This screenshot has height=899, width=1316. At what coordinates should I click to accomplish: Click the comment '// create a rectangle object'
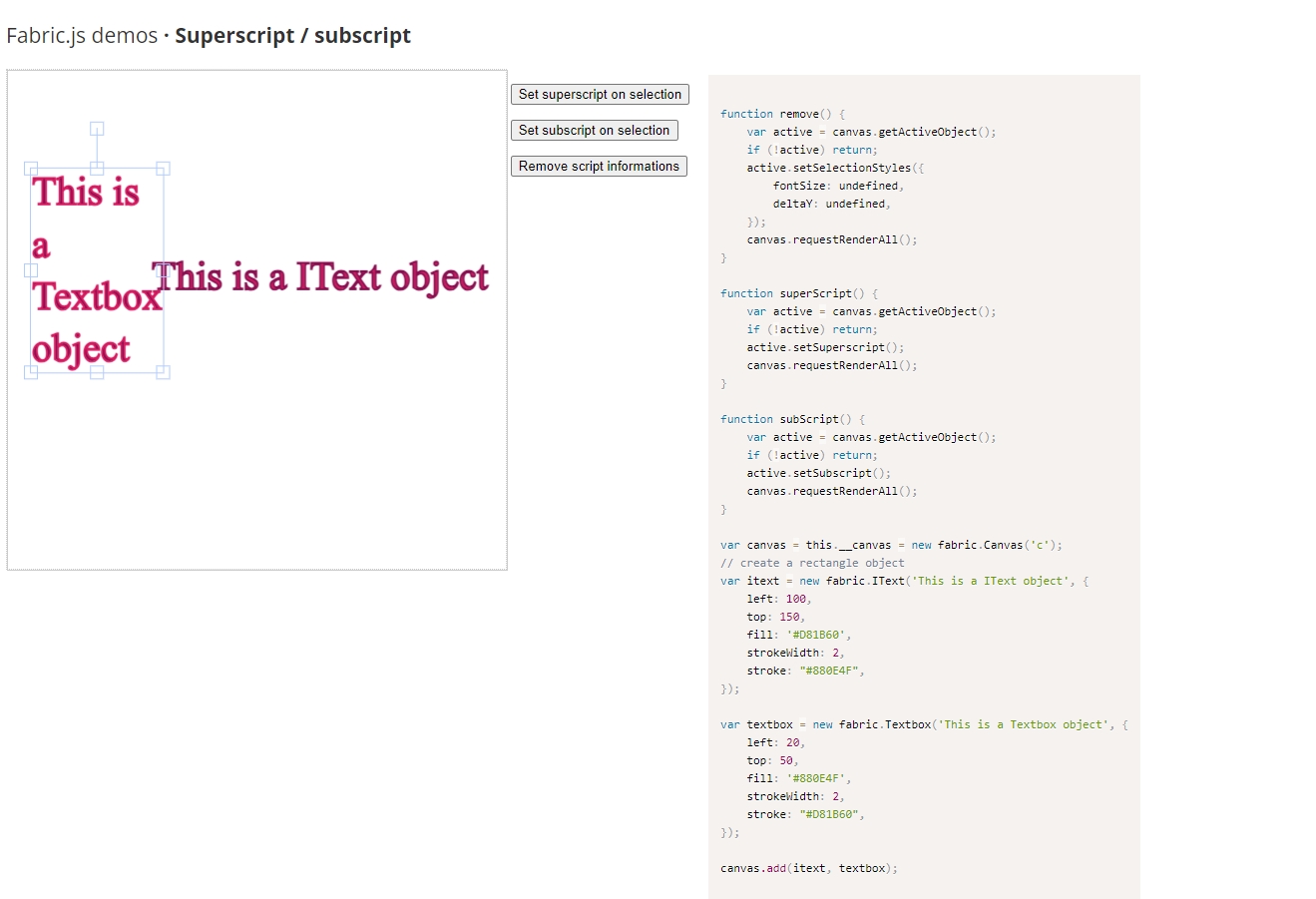pyautogui.click(x=812, y=563)
